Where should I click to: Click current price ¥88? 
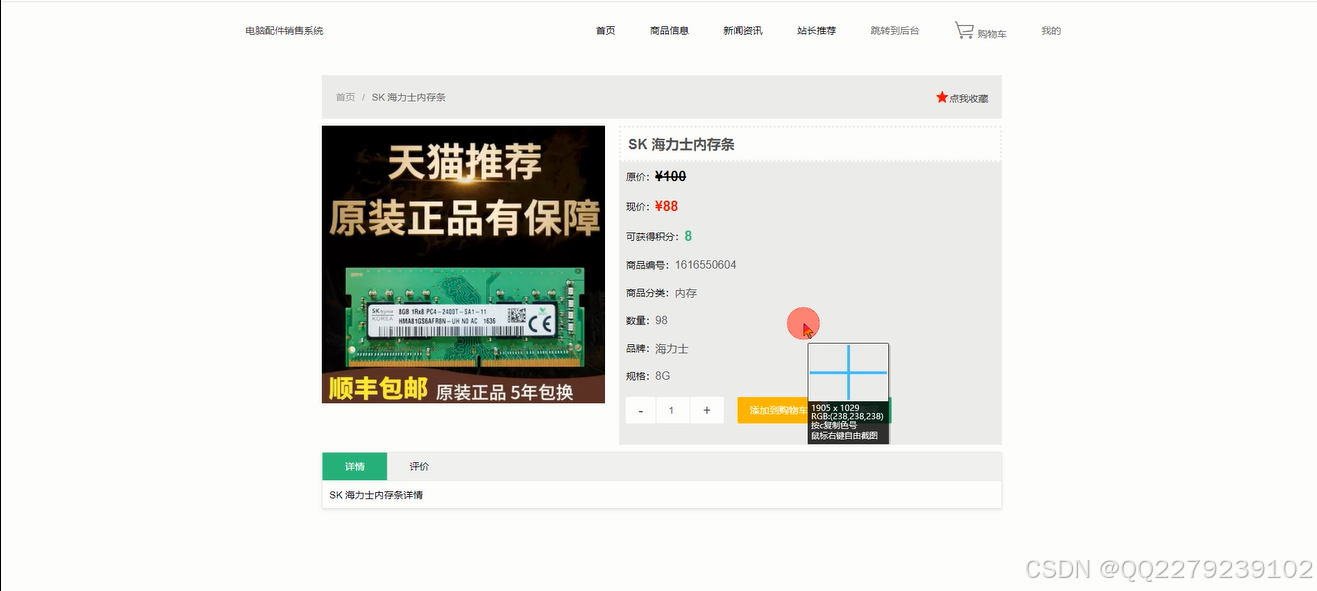tap(666, 206)
